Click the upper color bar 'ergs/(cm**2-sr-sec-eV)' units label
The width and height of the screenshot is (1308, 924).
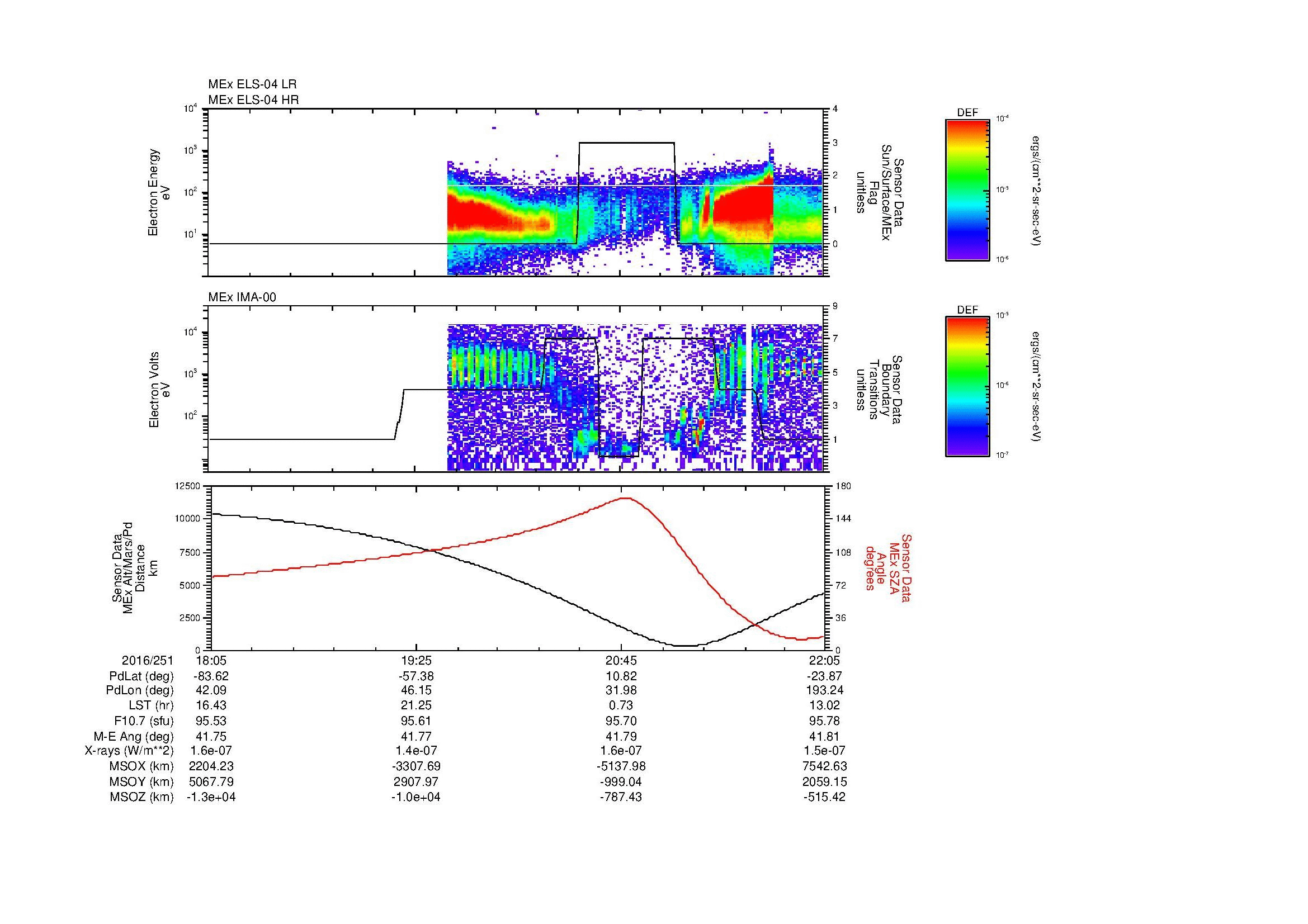pos(1037,191)
